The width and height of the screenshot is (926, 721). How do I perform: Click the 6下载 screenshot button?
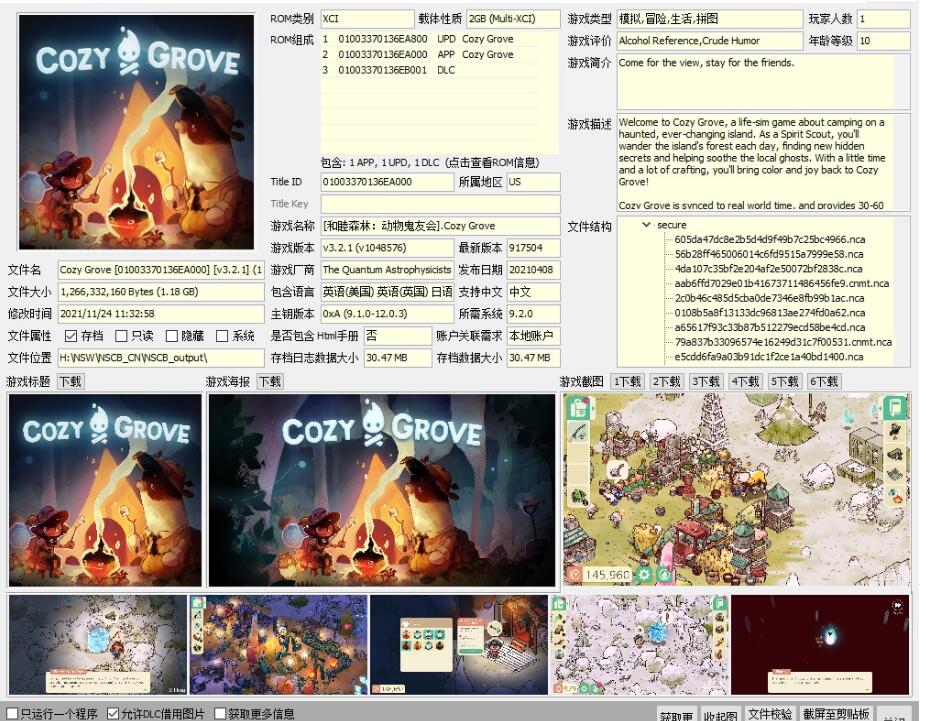(824, 381)
